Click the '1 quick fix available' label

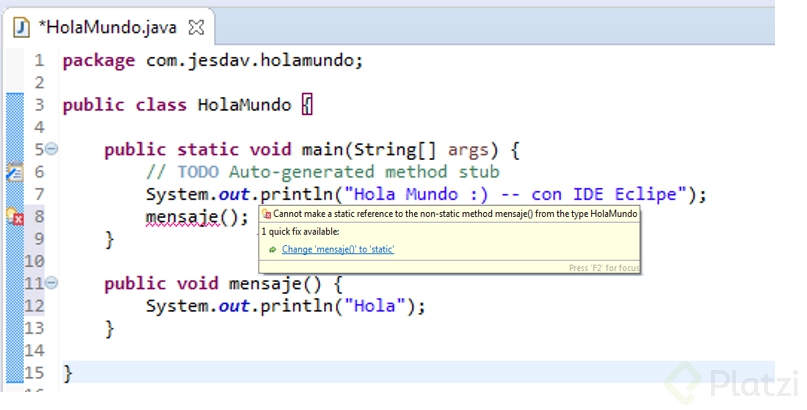(x=301, y=231)
